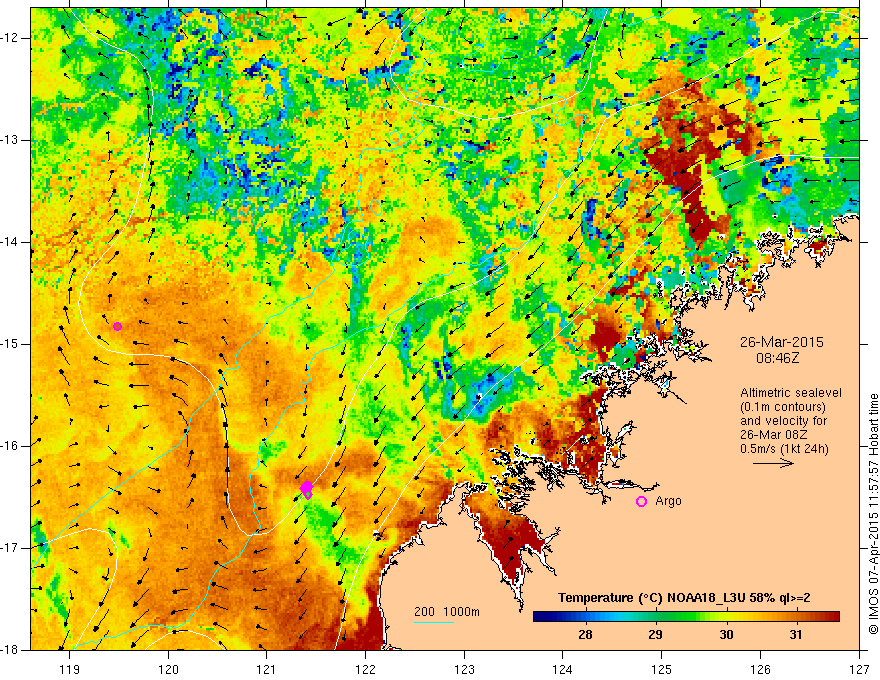
Task: Click the velocity scale arrow in the legend
Action: (773, 463)
